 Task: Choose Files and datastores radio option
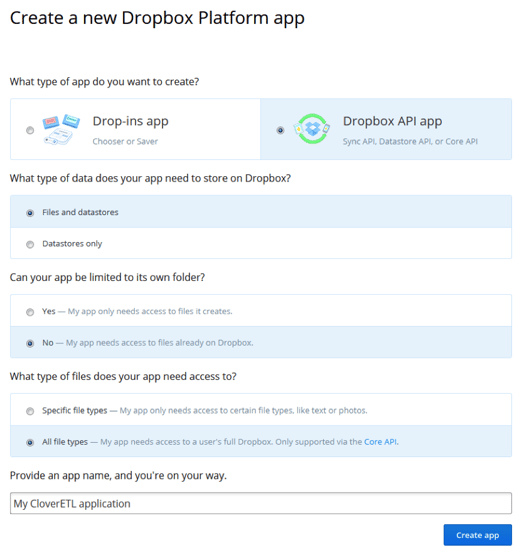tap(30, 213)
